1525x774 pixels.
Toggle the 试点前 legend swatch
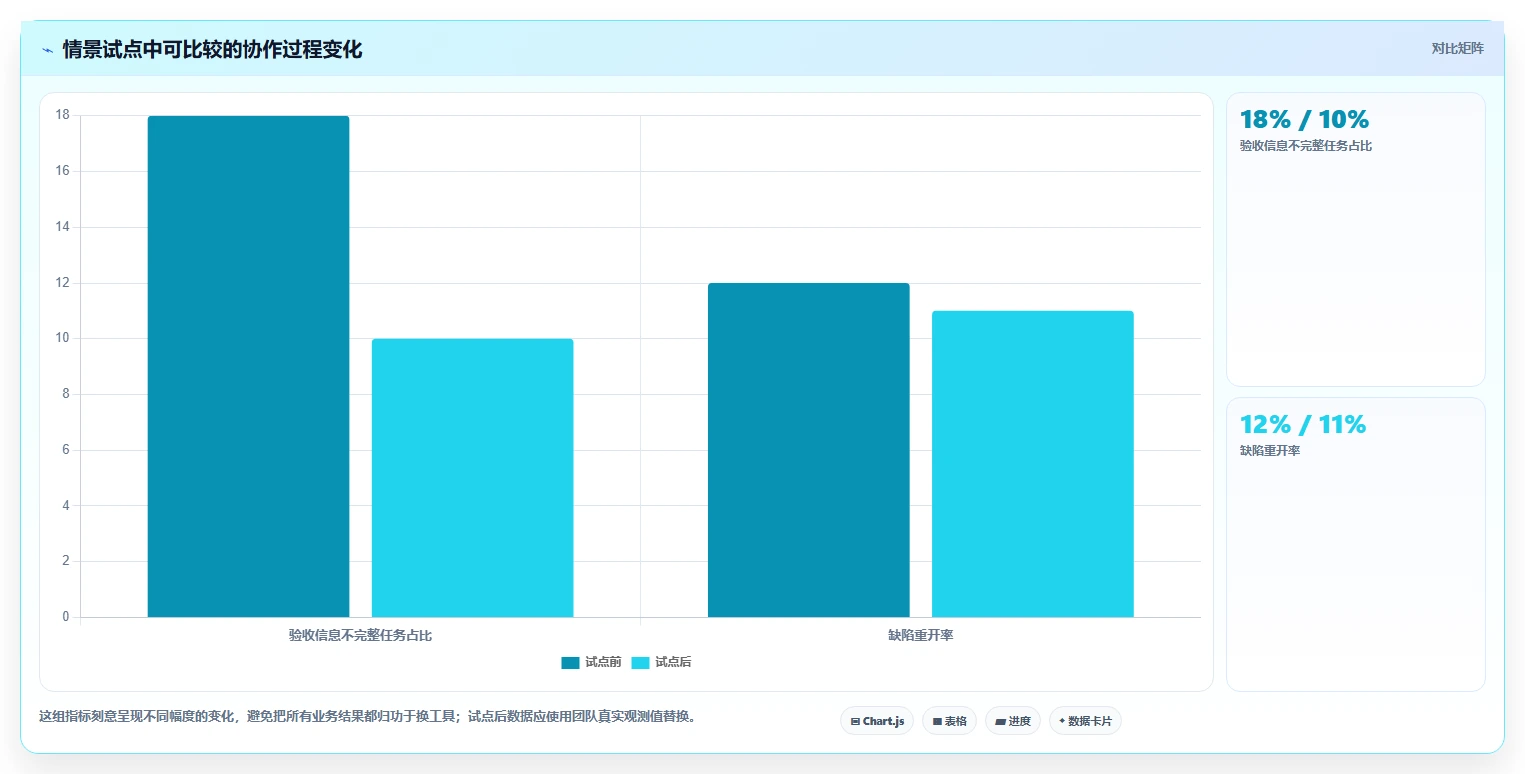[x=570, y=663]
